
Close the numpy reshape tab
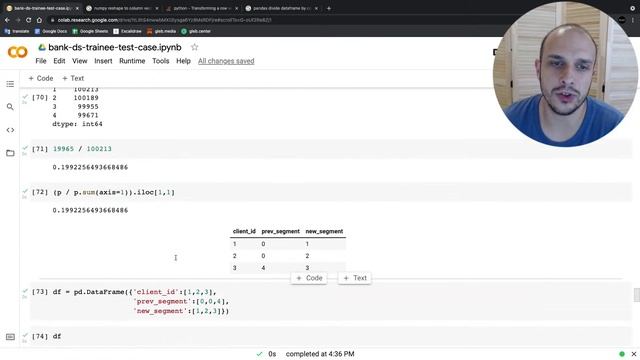click(157, 8)
